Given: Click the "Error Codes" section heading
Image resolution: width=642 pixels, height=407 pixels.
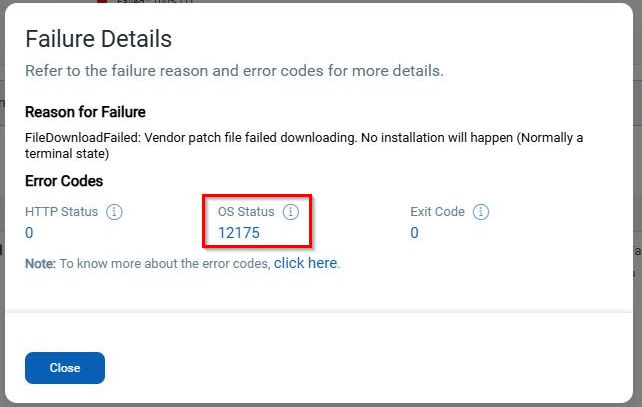Looking at the screenshot, I should coord(64,181).
